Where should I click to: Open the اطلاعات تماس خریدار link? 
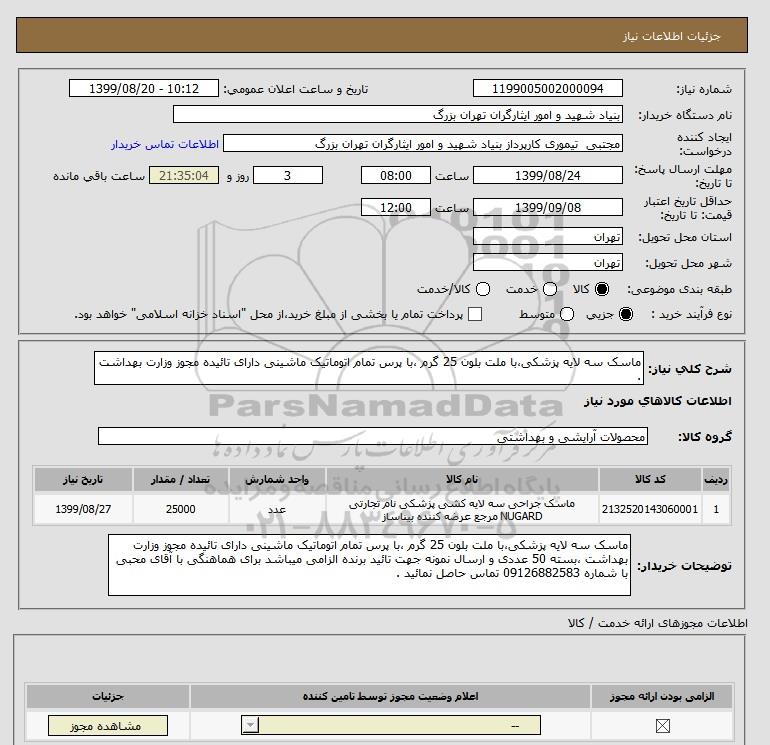(x=165, y=144)
